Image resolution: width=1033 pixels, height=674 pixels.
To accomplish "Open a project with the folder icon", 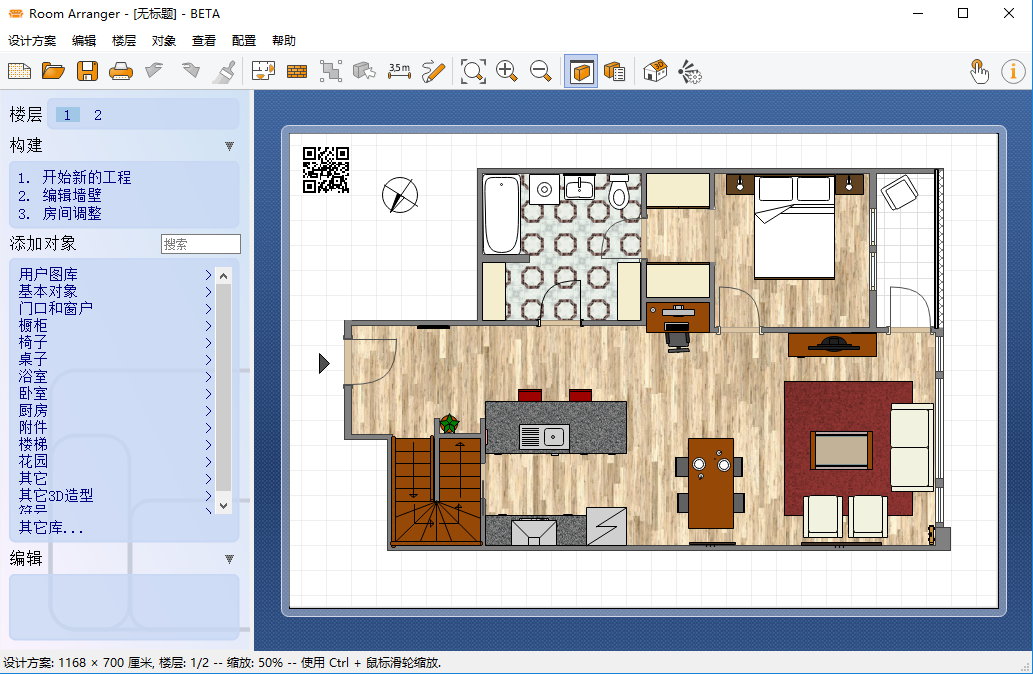I will [x=53, y=71].
